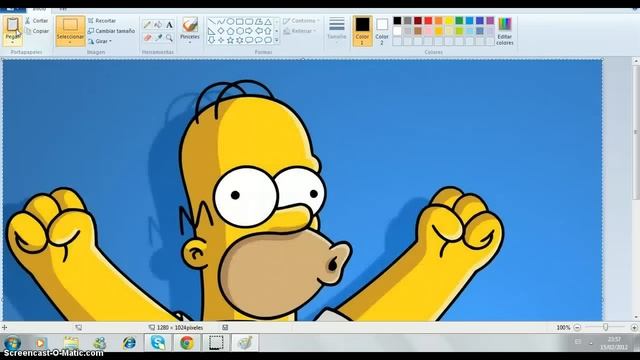
Task: Choose the Six-point star shape
Action: pos(240,40)
